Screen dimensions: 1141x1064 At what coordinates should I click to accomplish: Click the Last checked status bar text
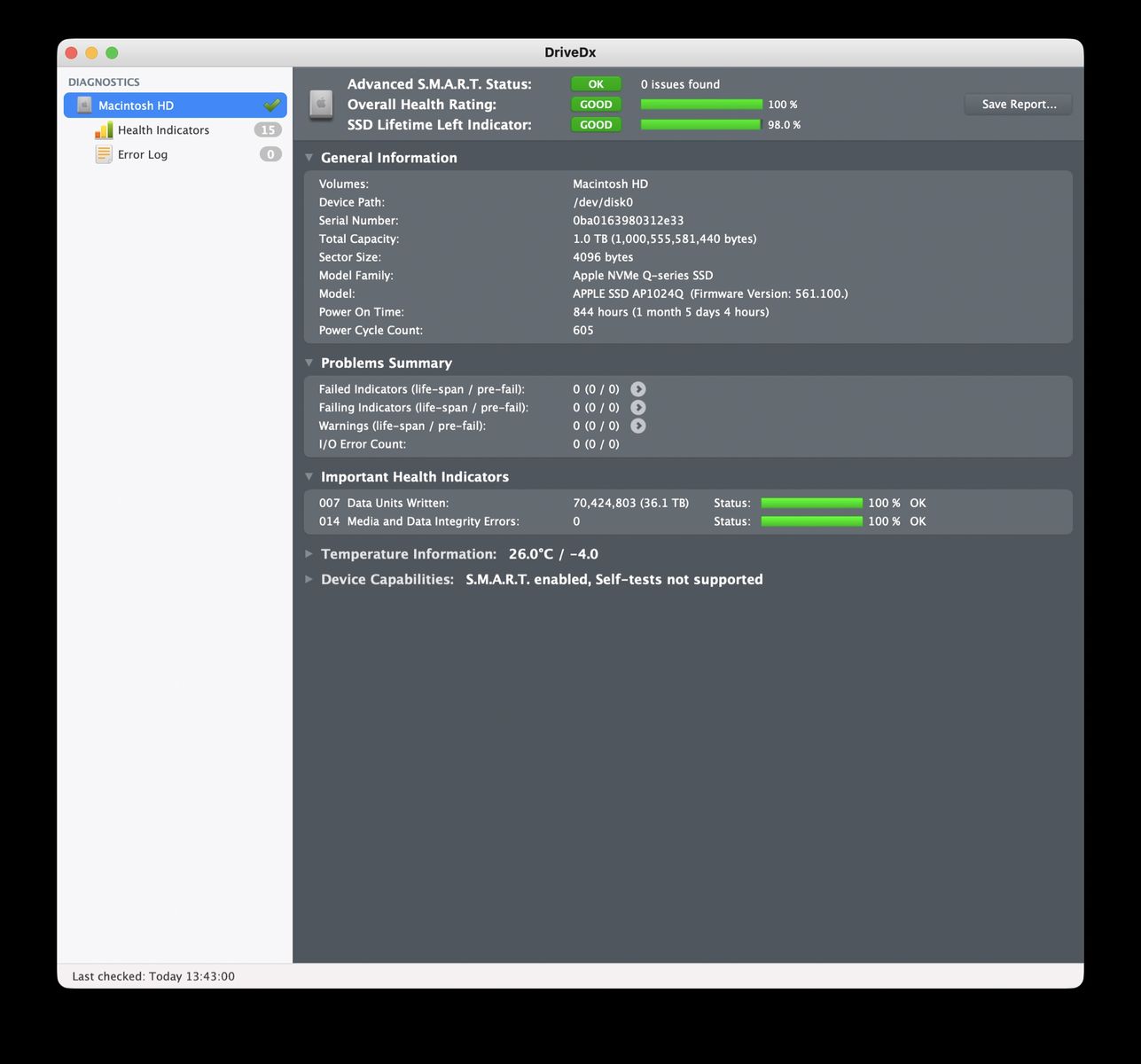[153, 976]
